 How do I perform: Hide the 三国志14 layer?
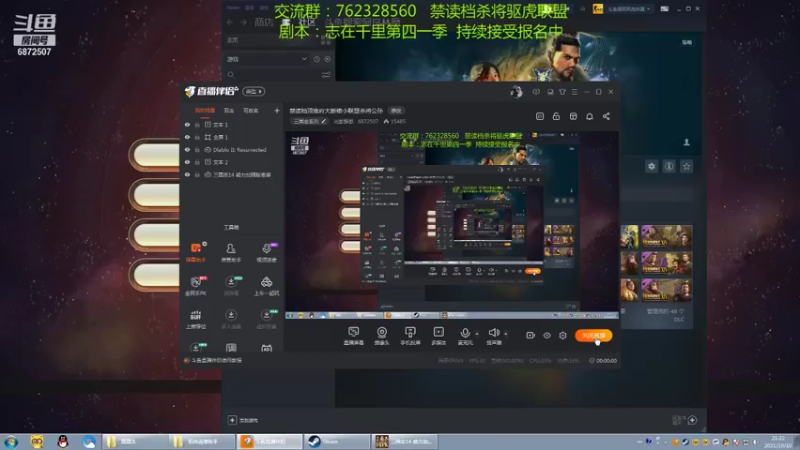187,174
